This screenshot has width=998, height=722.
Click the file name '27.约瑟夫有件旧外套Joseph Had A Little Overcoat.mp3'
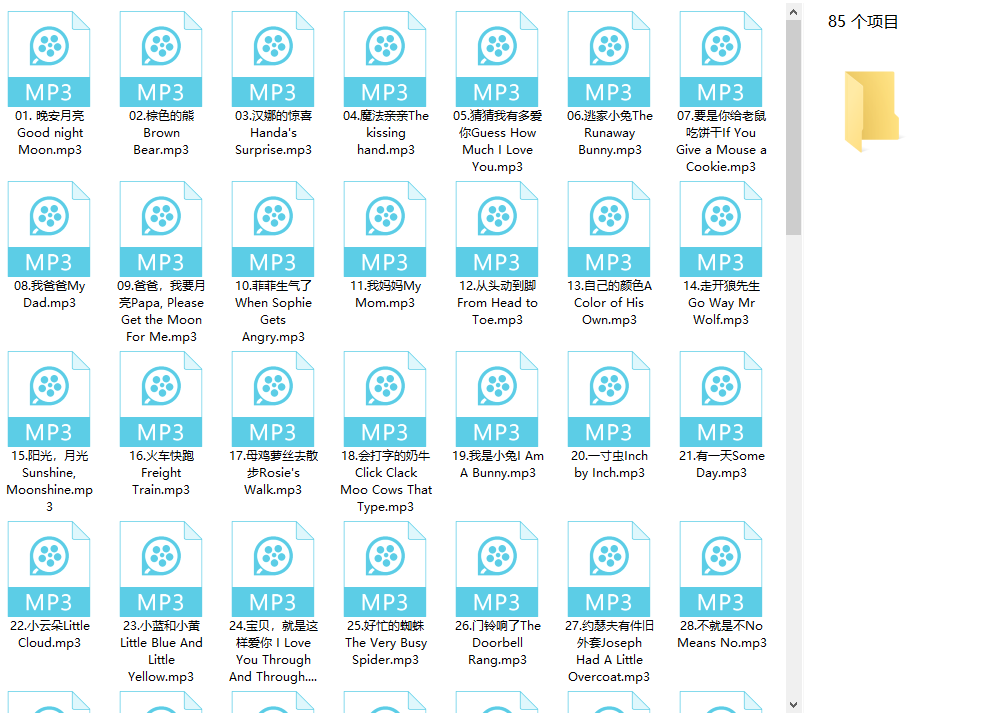coord(609,651)
